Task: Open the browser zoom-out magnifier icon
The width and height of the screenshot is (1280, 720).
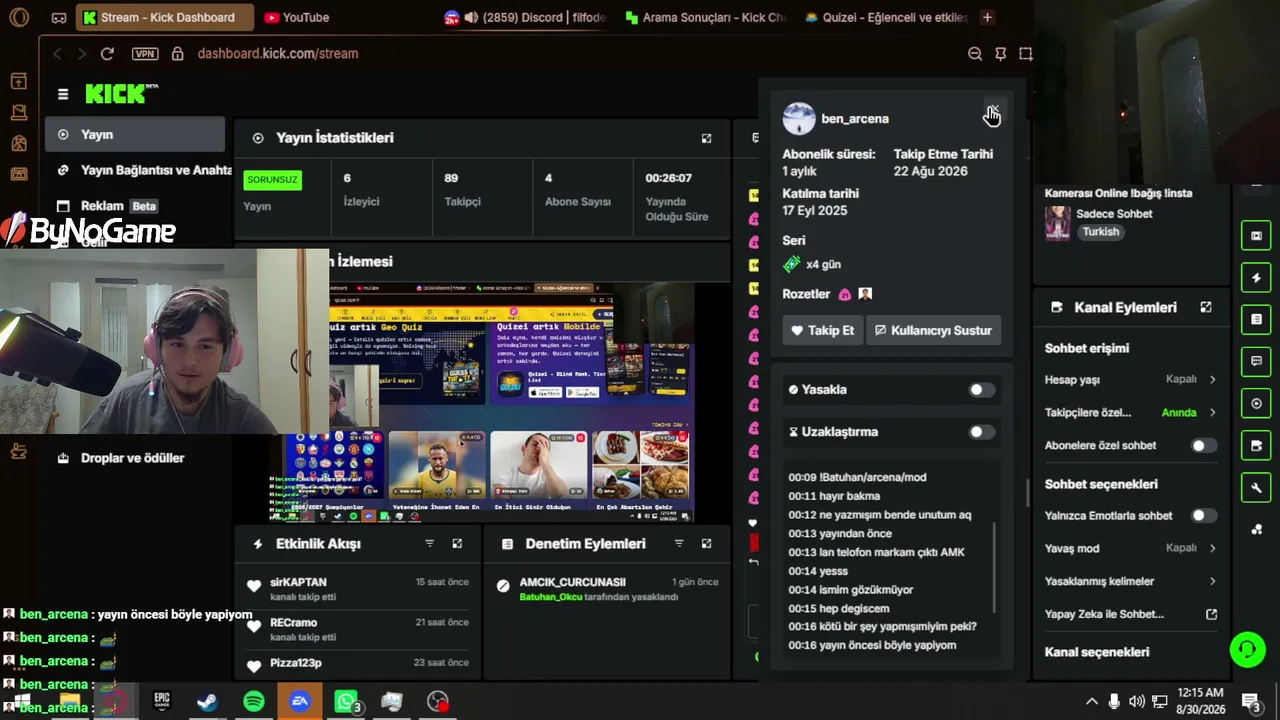Action: click(975, 54)
